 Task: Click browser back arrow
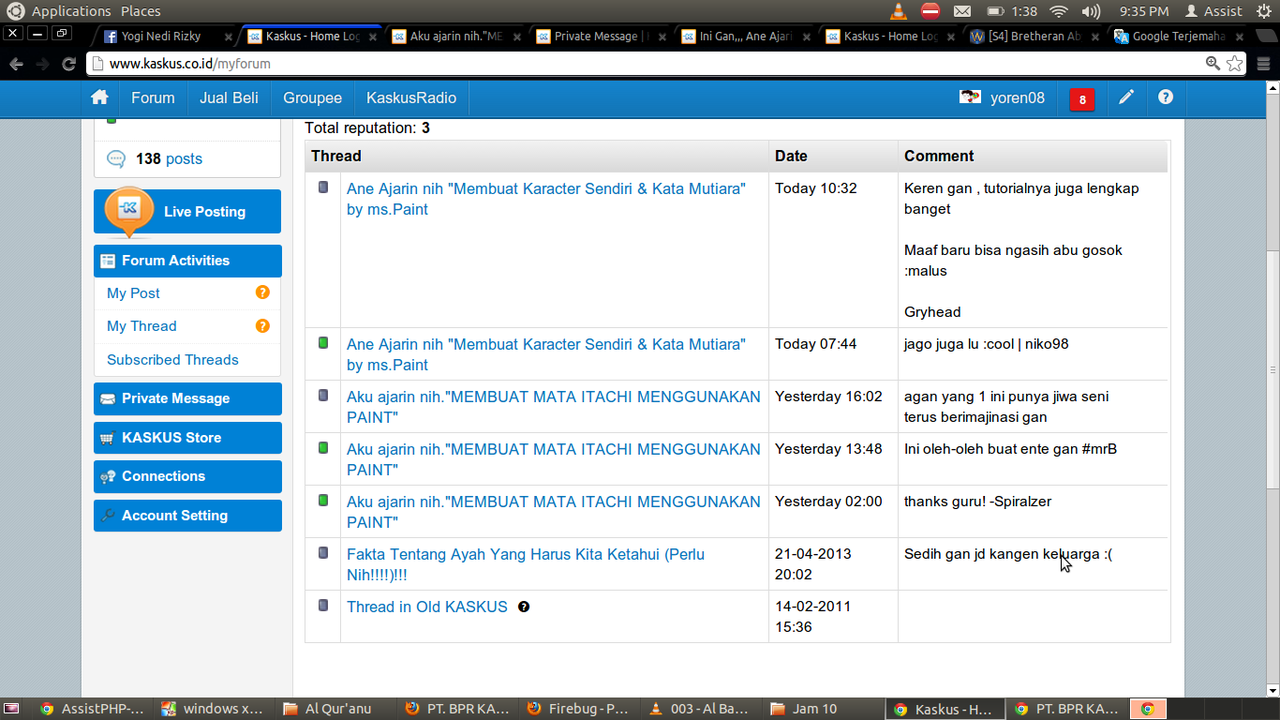(15, 63)
